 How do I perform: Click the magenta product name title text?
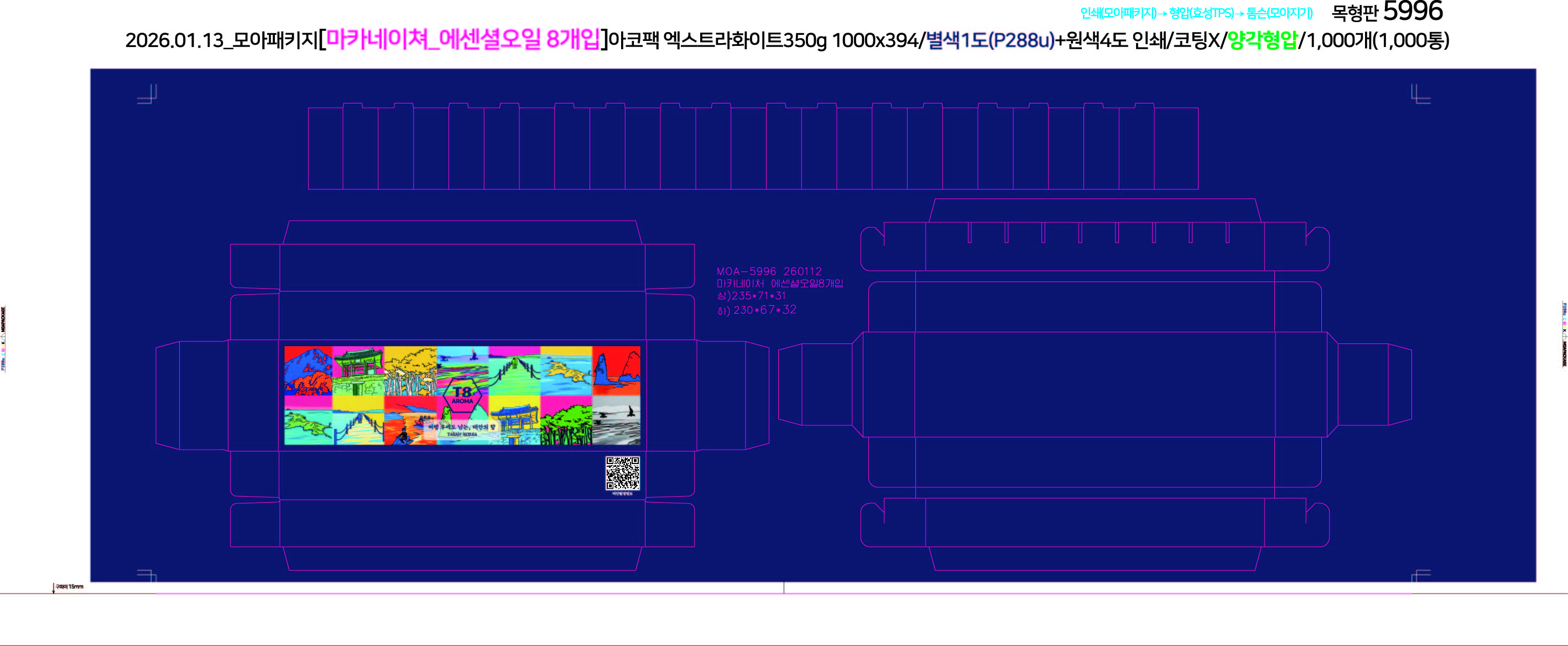[463, 40]
